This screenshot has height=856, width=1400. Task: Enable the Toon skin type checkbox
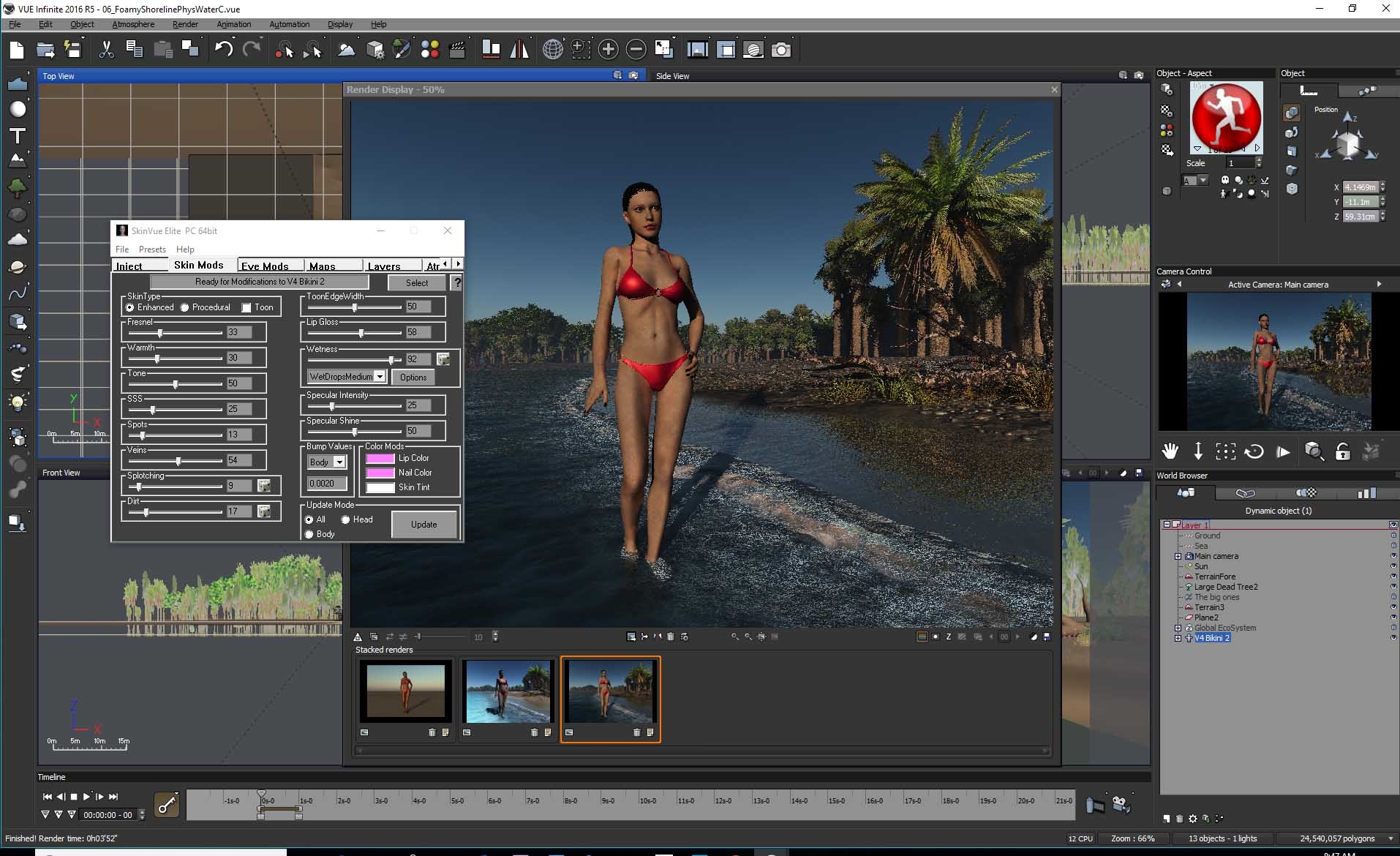[x=246, y=307]
